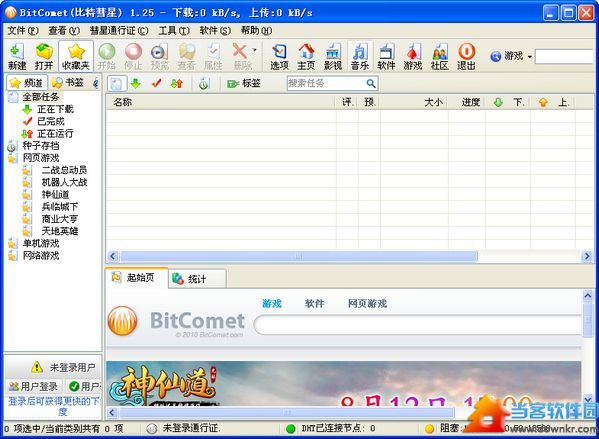Open 商业大亨 in the sidebar
Viewport: 599px width, 439px height.
point(60,219)
